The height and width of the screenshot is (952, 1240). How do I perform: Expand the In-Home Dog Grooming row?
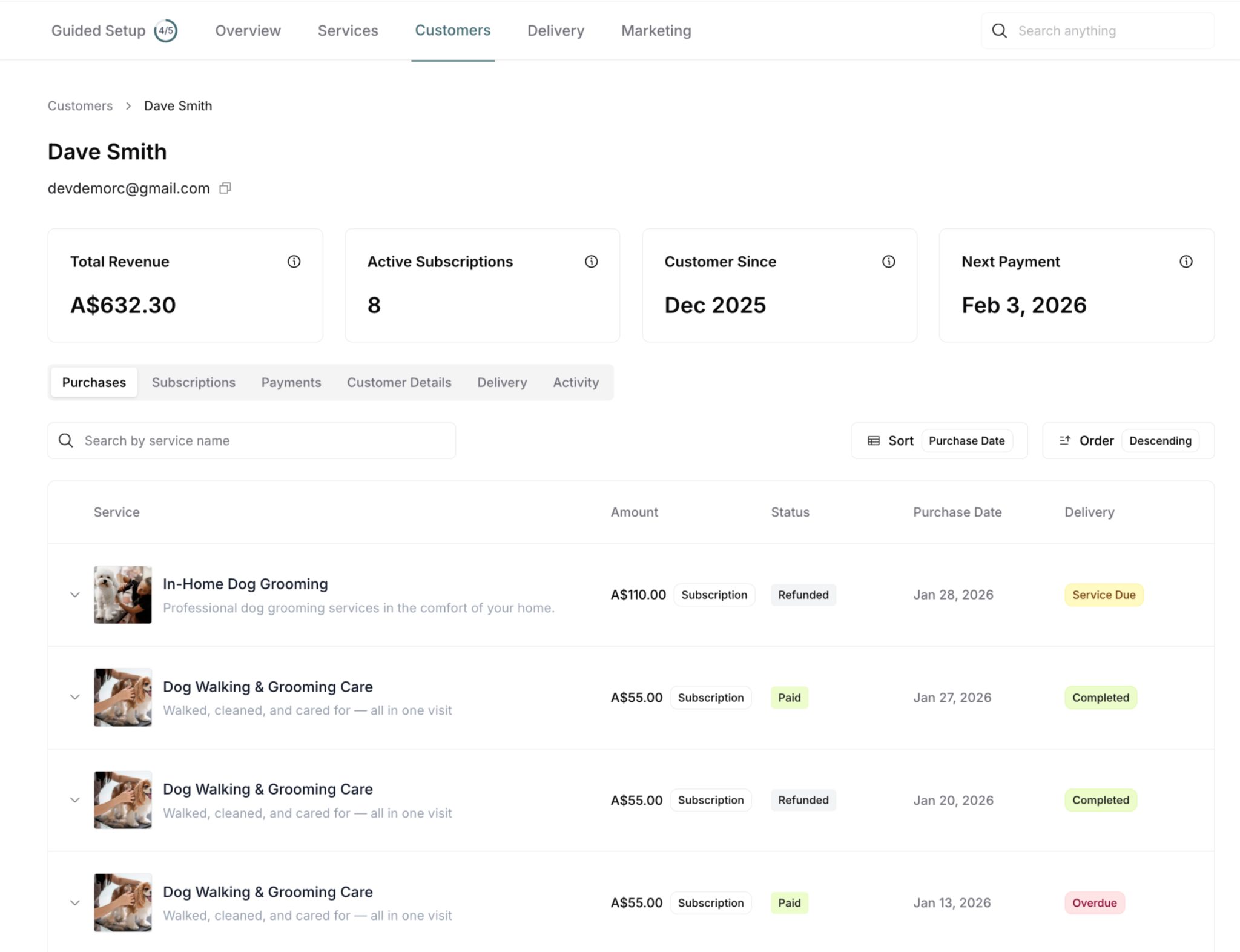(x=75, y=595)
